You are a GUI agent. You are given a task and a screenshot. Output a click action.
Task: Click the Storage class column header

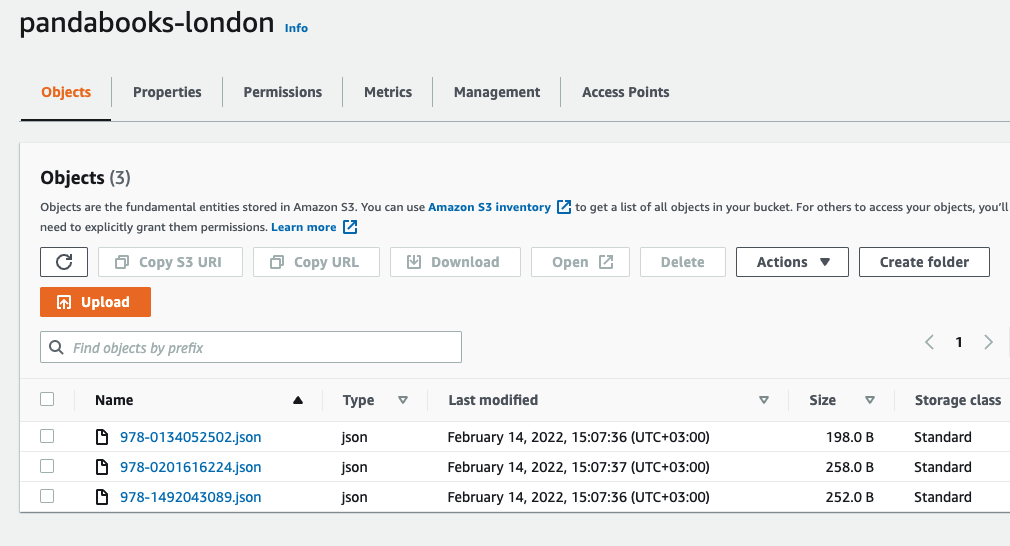[x=958, y=400]
